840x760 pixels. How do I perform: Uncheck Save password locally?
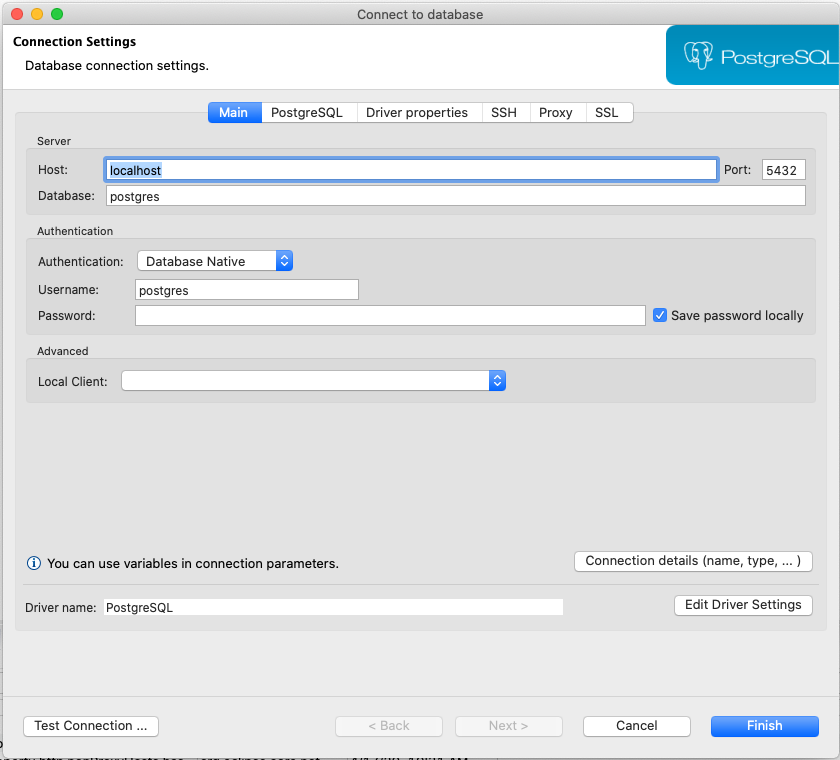click(x=660, y=315)
